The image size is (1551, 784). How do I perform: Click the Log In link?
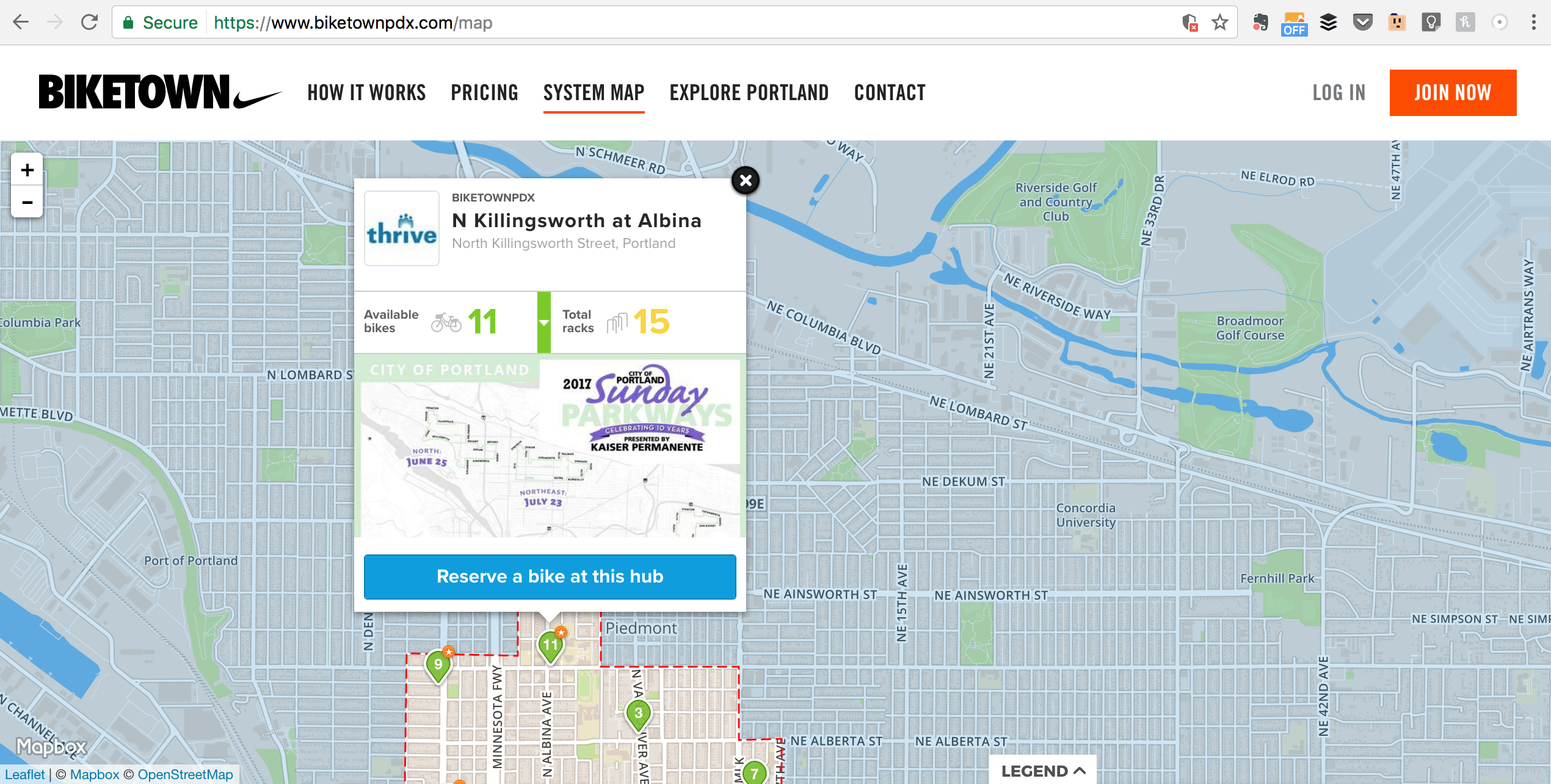[1339, 93]
